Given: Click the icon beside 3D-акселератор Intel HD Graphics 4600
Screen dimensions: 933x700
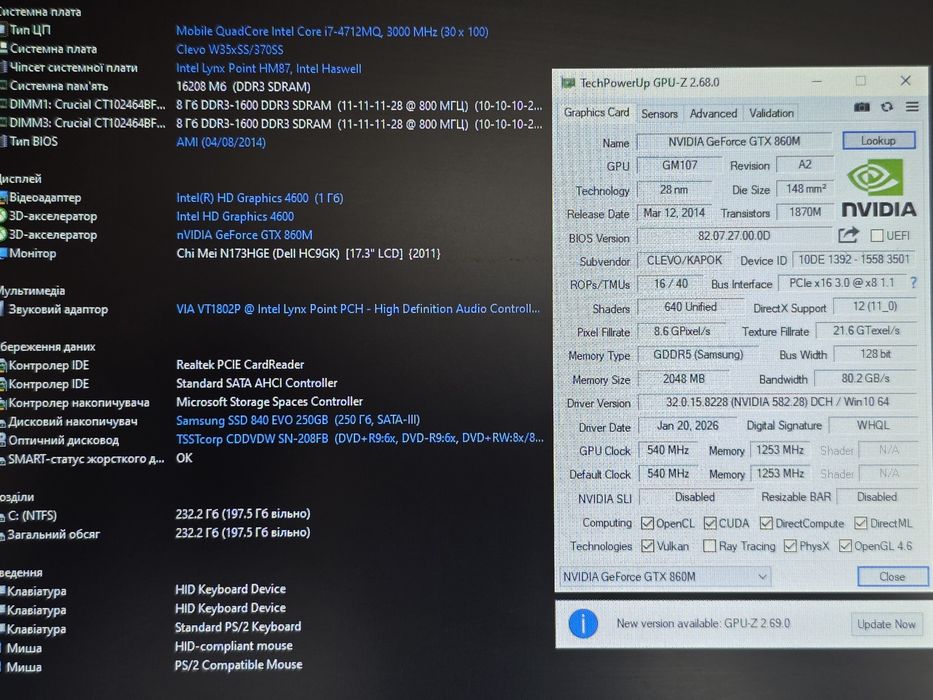Looking at the screenshot, I should pos(3,216).
